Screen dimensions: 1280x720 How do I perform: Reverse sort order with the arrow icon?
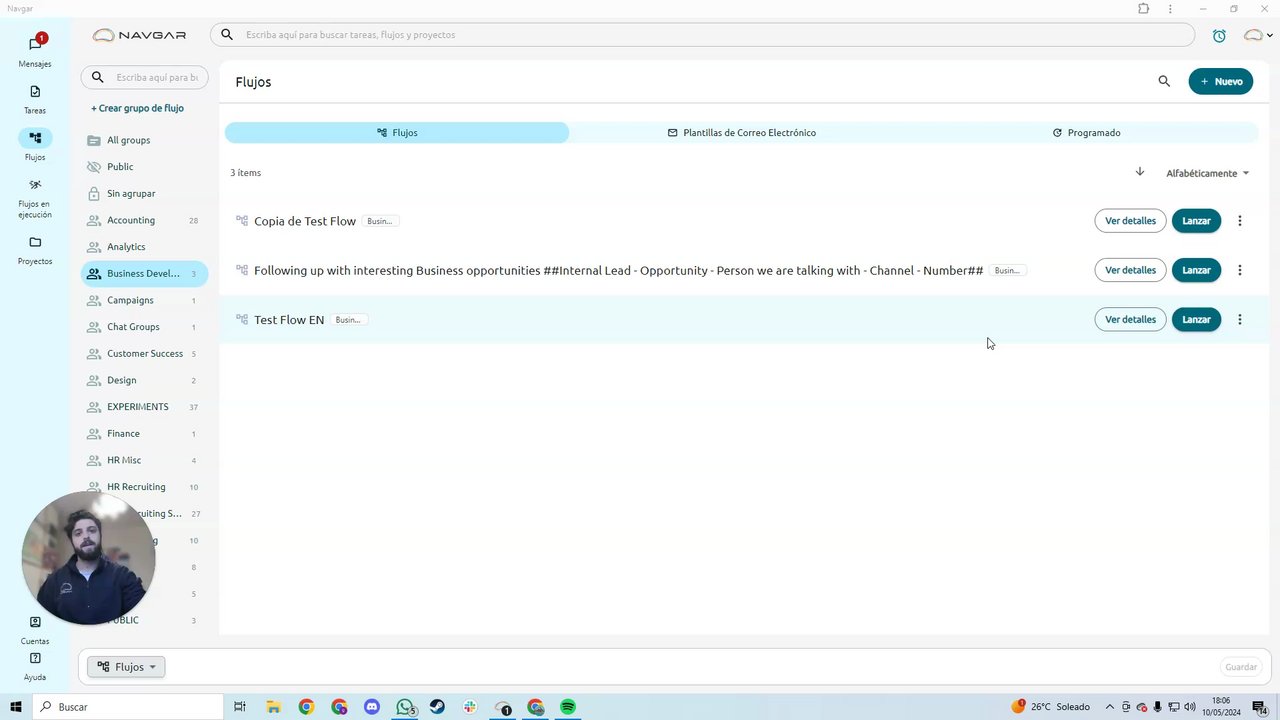[x=1139, y=172]
